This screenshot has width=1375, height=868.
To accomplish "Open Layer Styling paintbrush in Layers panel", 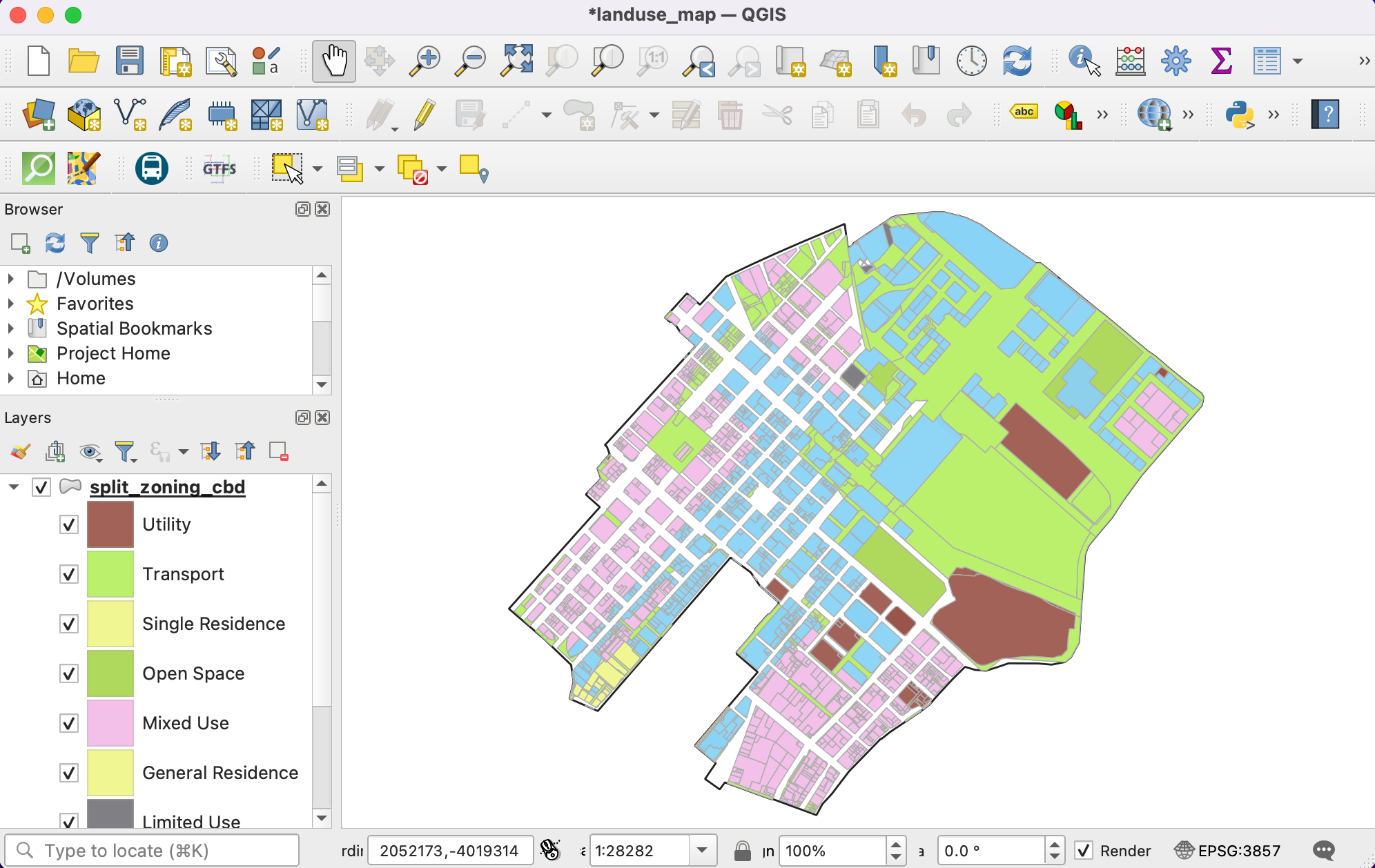I will coord(21,452).
